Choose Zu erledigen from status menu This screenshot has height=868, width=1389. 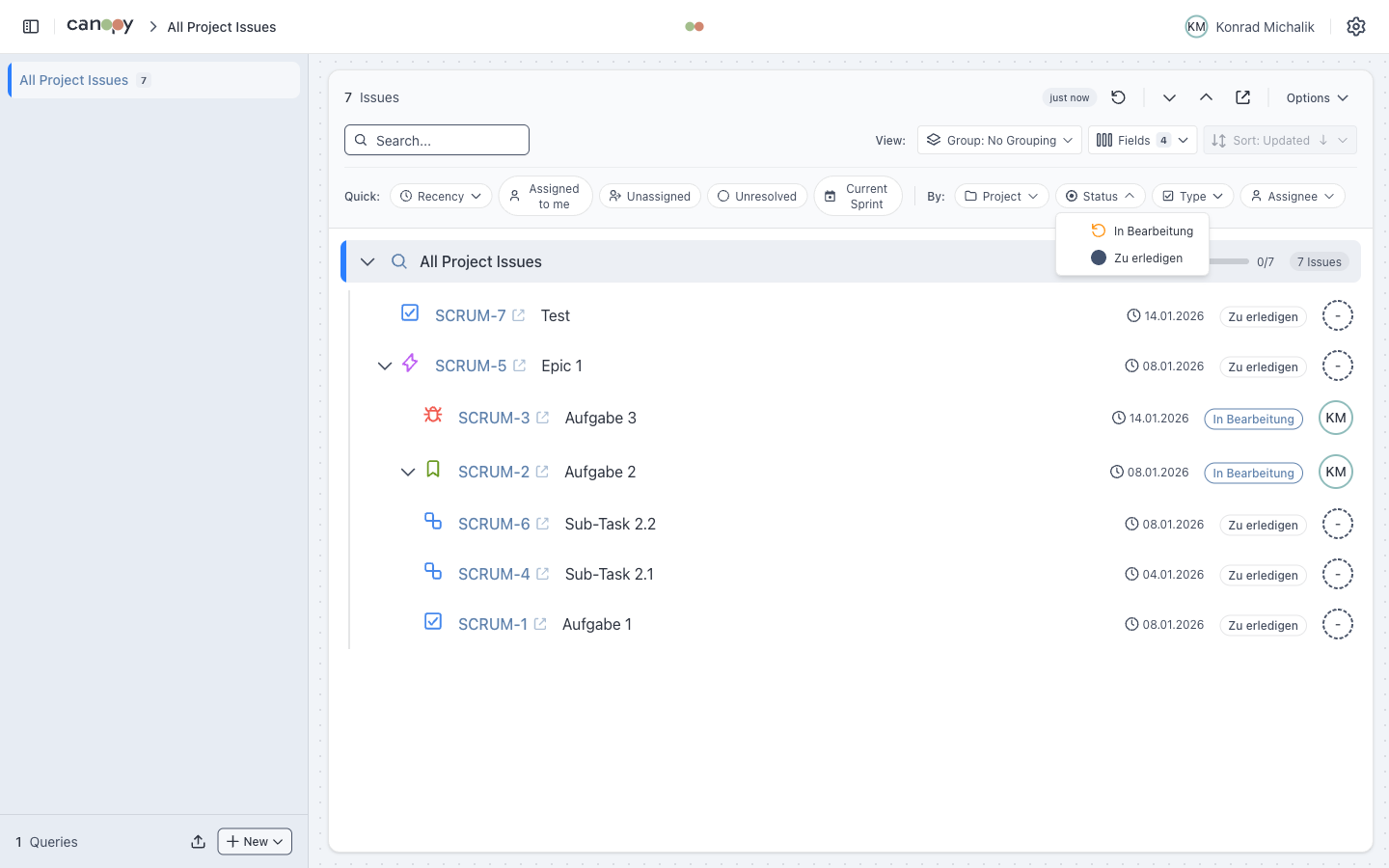pyautogui.click(x=1137, y=258)
